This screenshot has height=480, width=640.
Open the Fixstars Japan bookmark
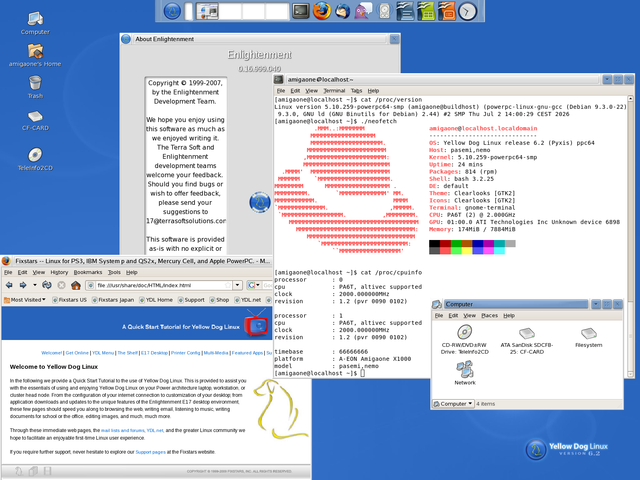[x=113, y=300]
